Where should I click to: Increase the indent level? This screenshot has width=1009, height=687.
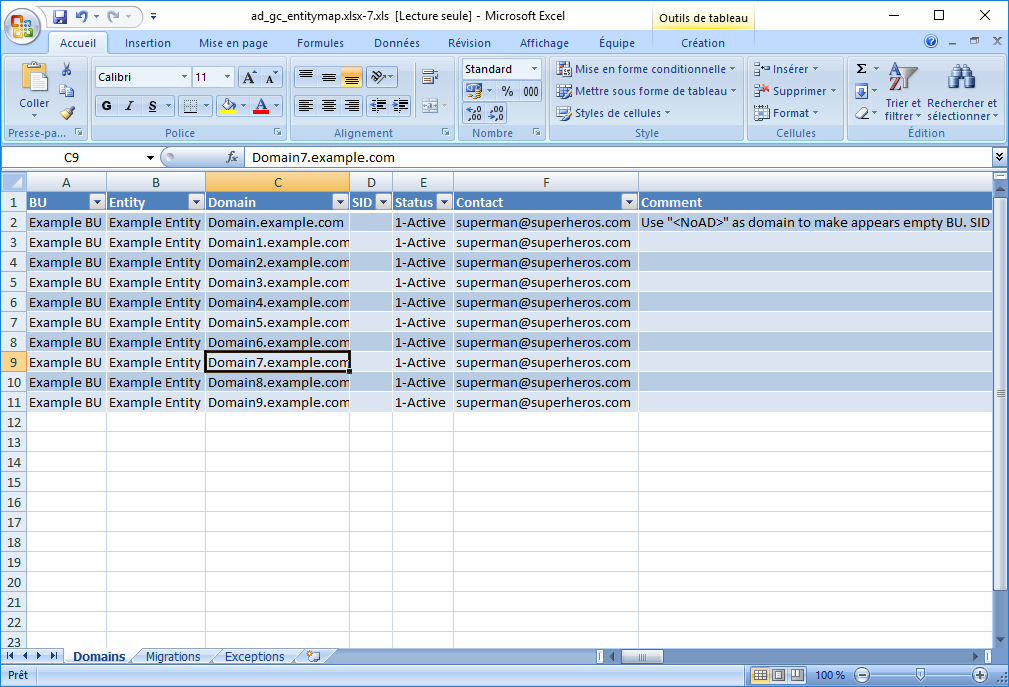tap(400, 105)
